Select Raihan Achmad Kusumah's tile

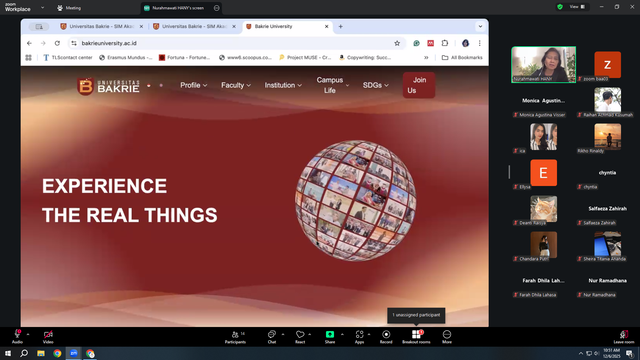[607, 101]
